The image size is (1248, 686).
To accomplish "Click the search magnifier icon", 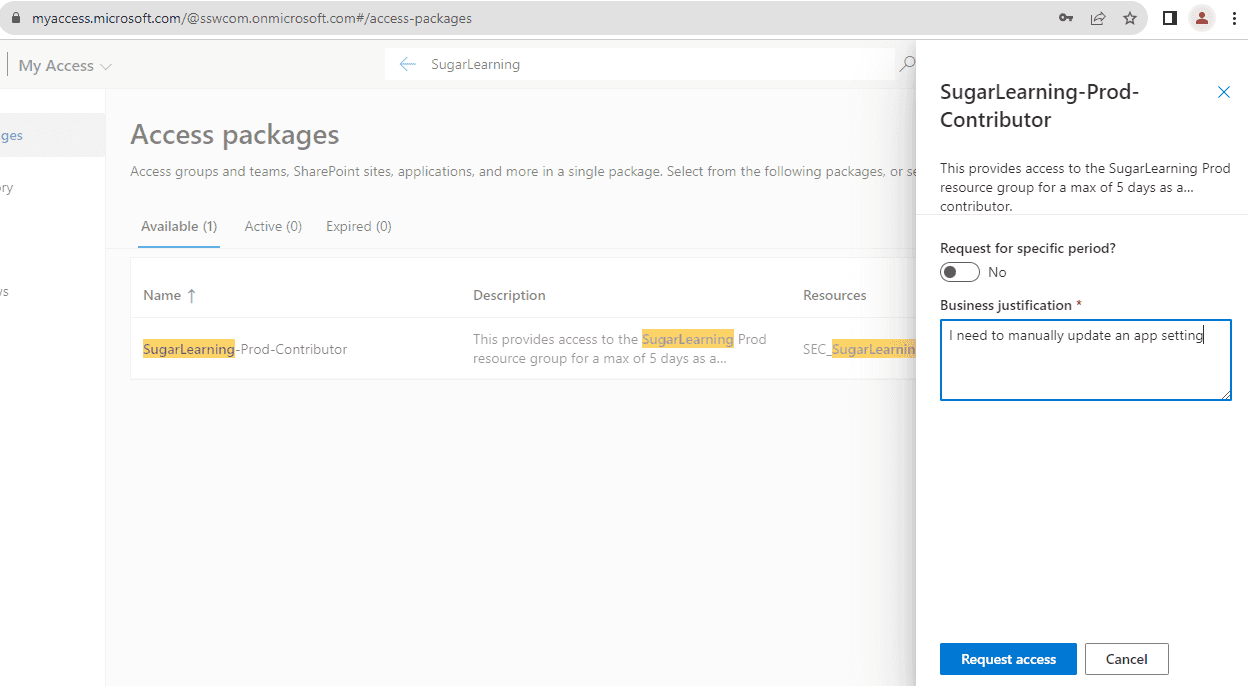I will (x=906, y=65).
